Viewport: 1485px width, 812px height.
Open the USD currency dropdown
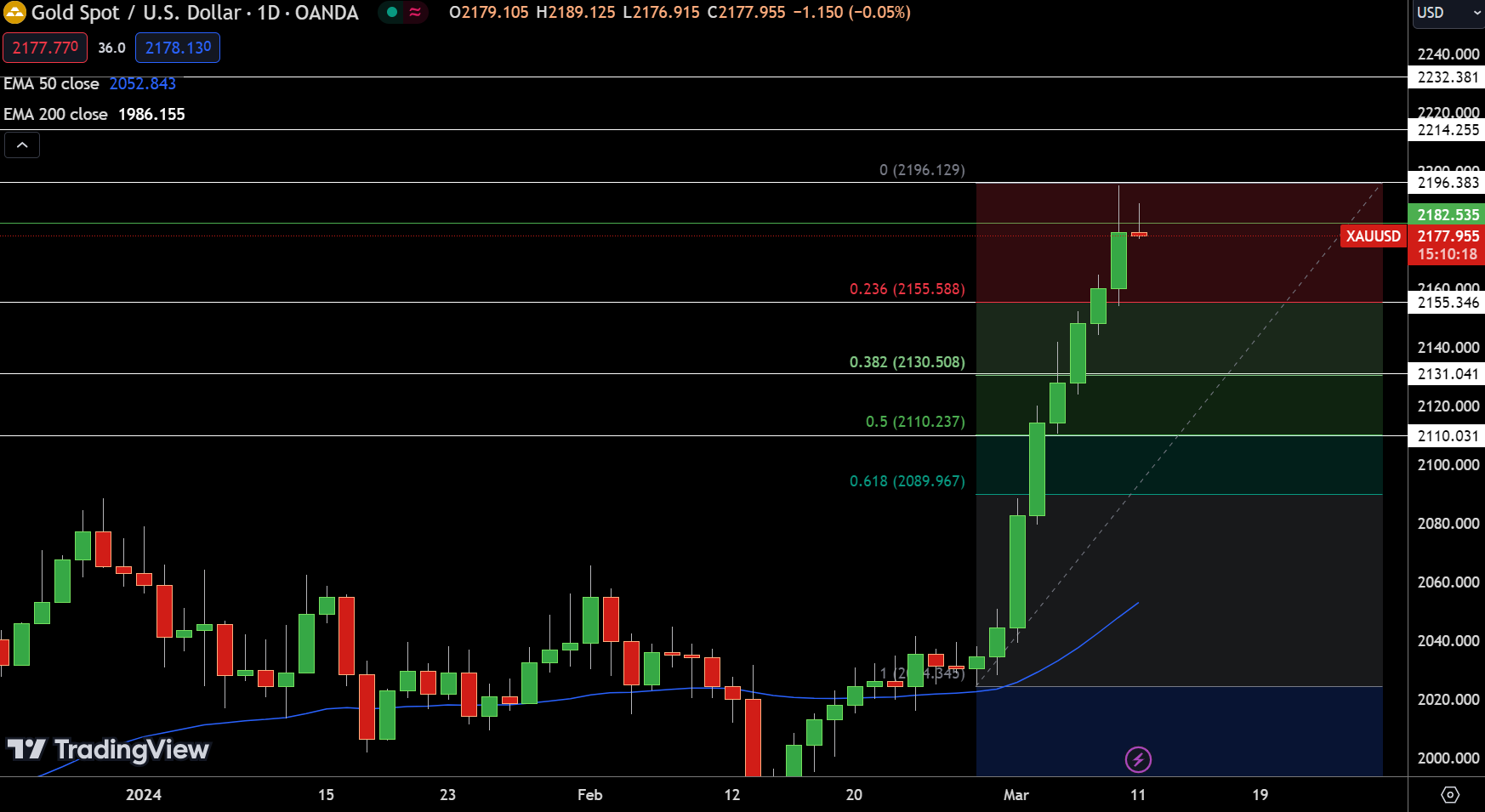coord(1447,13)
